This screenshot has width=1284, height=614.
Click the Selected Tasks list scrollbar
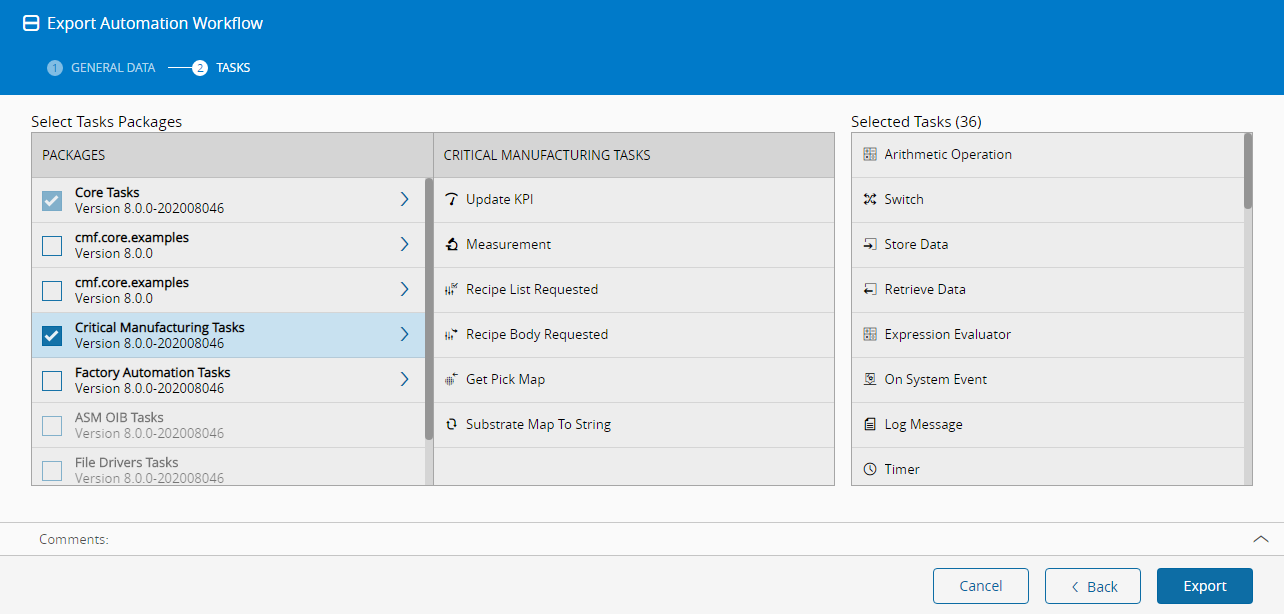pos(1247,172)
